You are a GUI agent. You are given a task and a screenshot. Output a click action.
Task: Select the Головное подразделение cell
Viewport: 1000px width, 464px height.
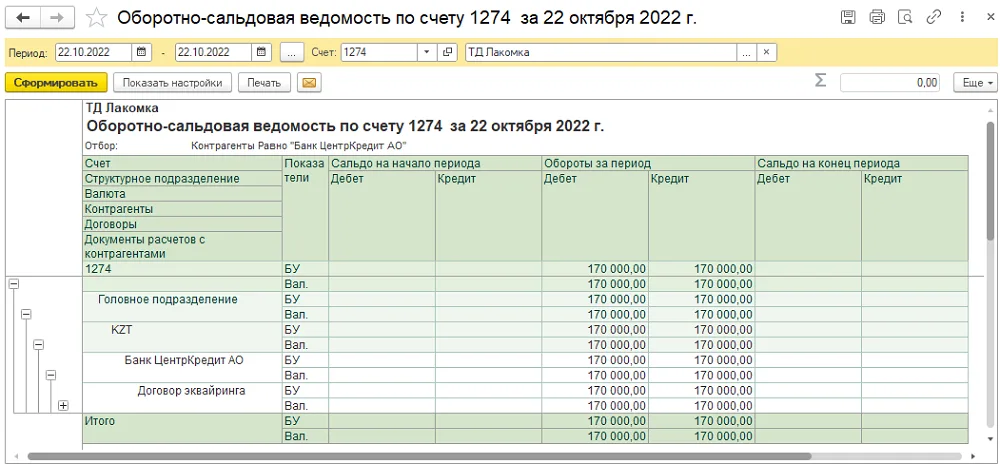coord(182,307)
